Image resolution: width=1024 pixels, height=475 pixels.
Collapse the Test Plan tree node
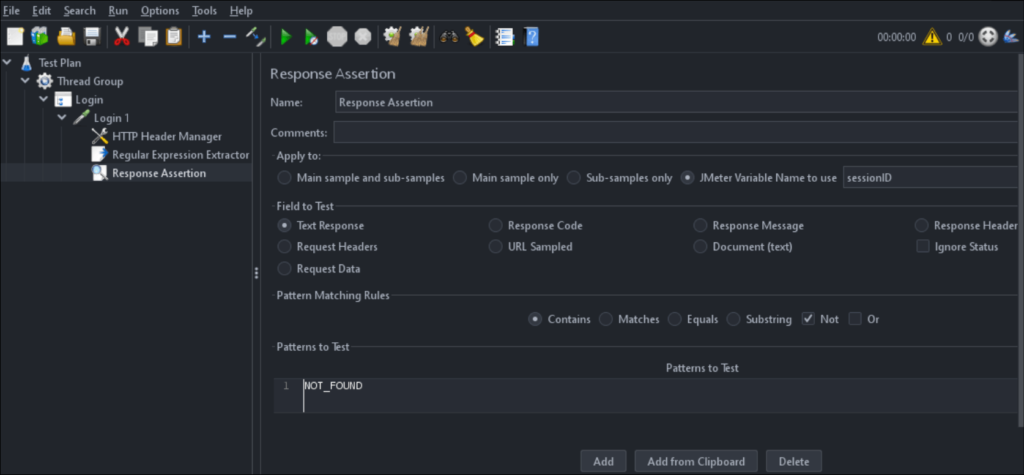click(x=8, y=62)
